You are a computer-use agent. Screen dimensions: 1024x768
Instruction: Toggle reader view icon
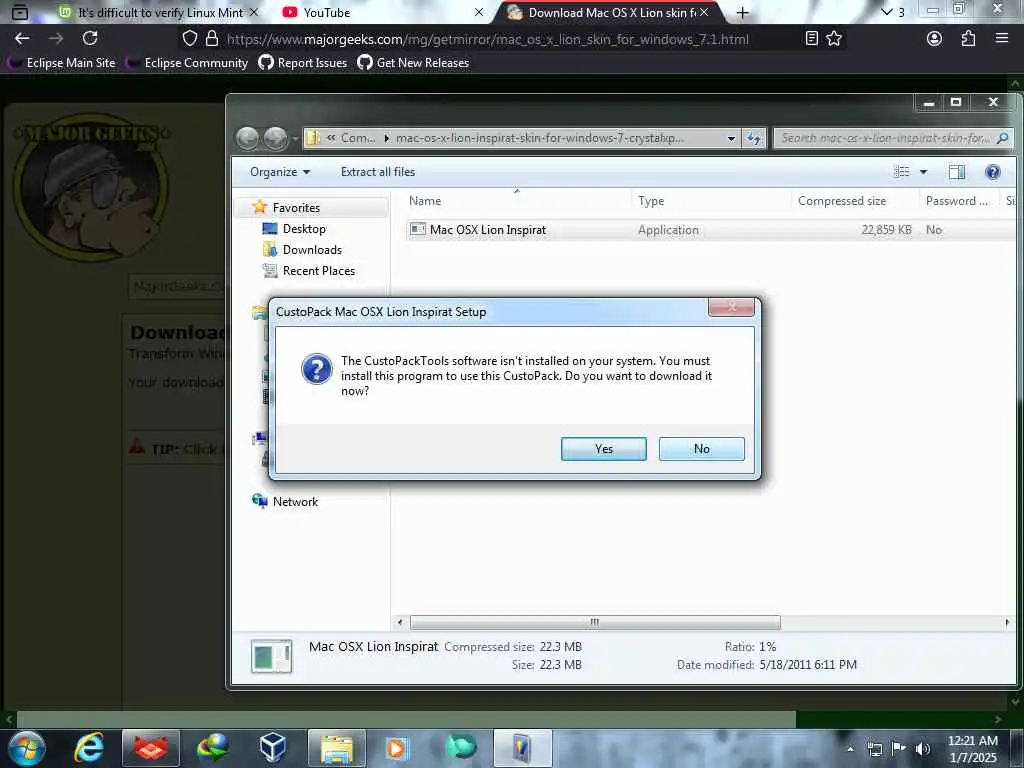[811, 39]
